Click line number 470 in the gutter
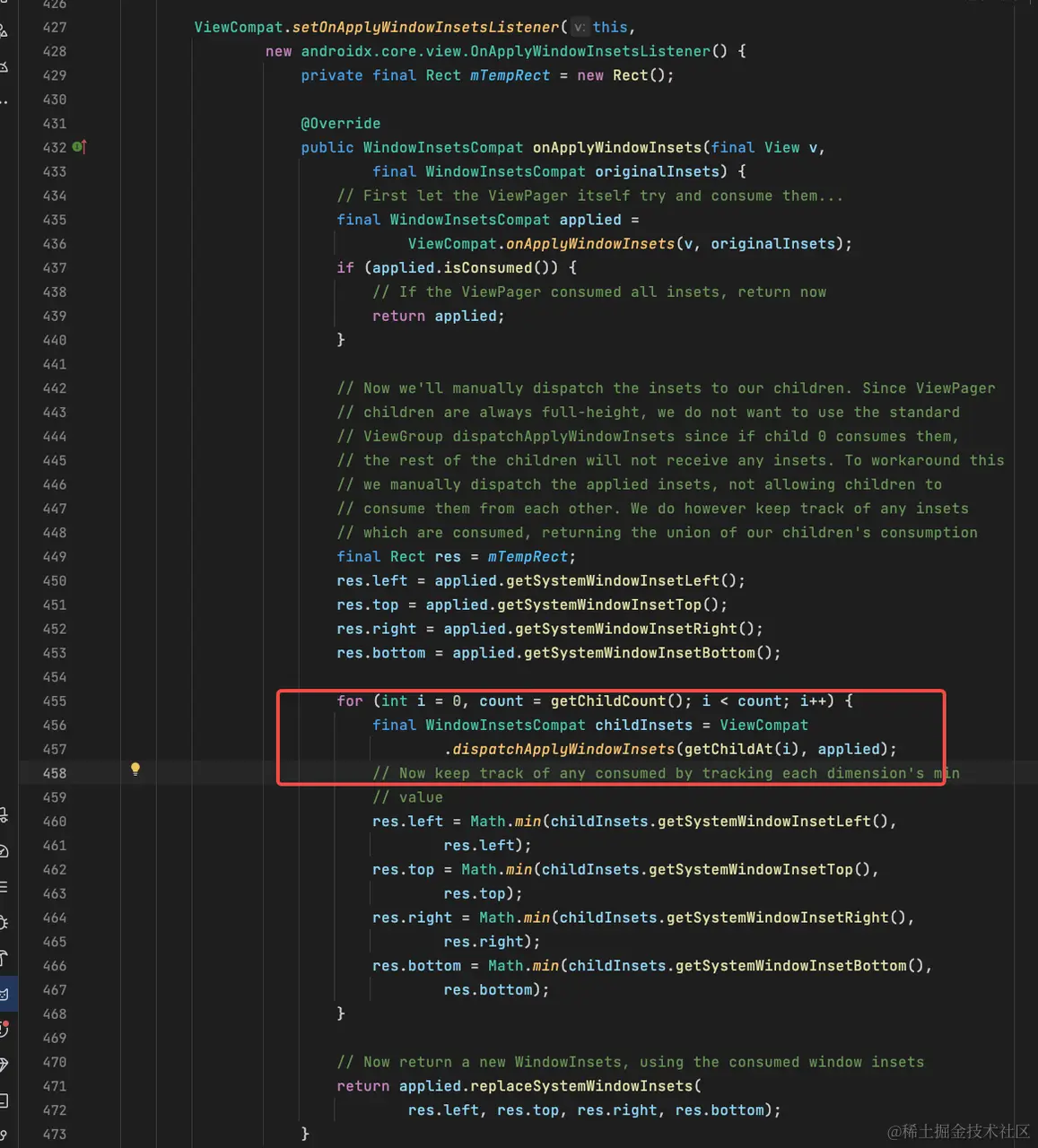The height and width of the screenshot is (1148, 1038). point(55,1062)
